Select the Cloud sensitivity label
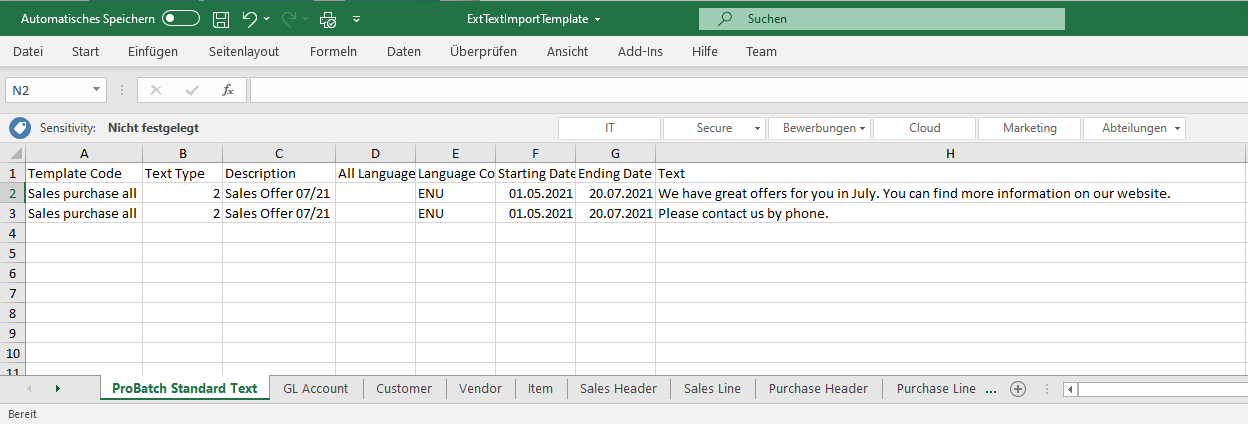The image size is (1248, 424). tap(925, 128)
